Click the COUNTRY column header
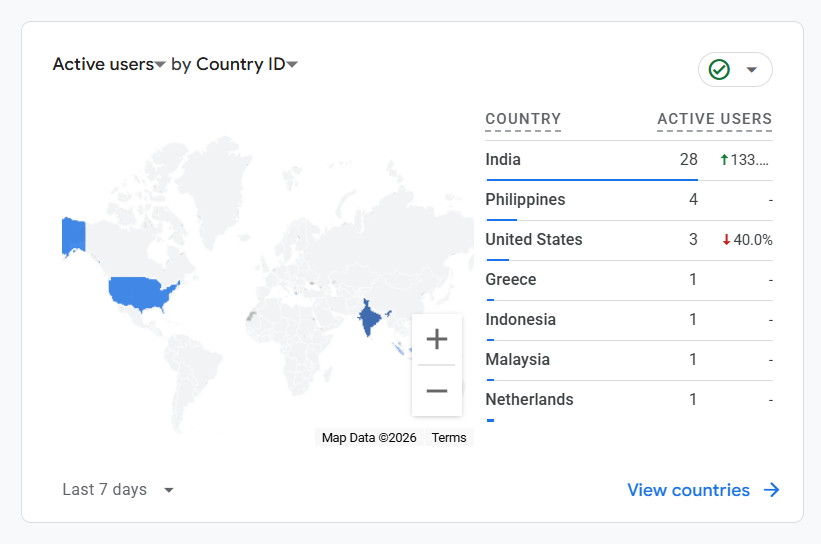 pos(523,119)
